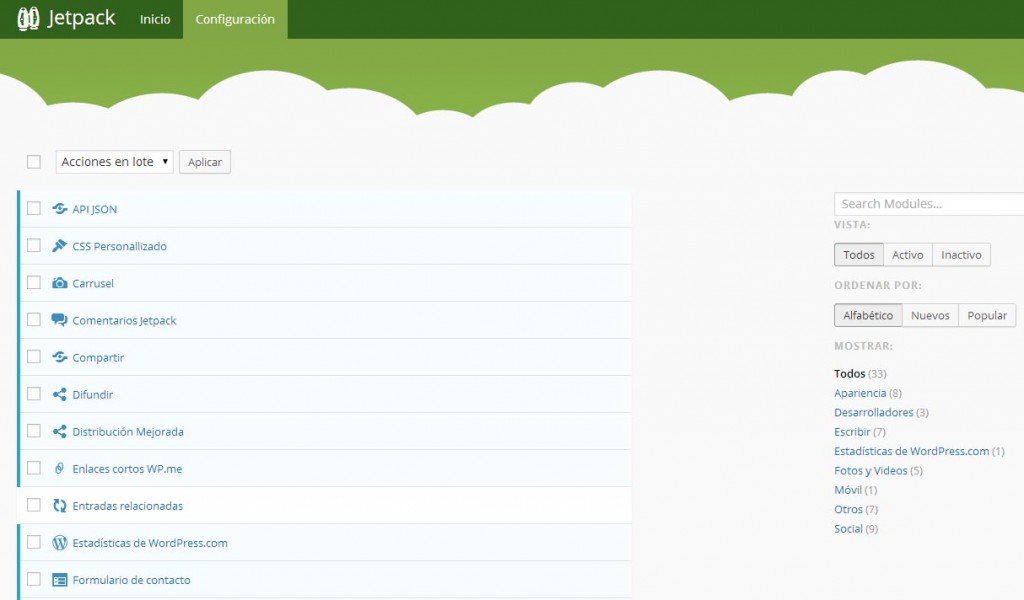Click the Compartir module icon
Image resolution: width=1024 pixels, height=600 pixels.
click(x=59, y=357)
